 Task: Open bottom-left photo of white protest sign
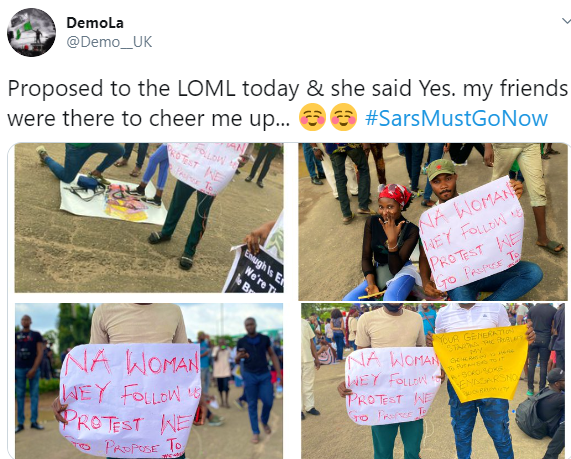[149, 381]
